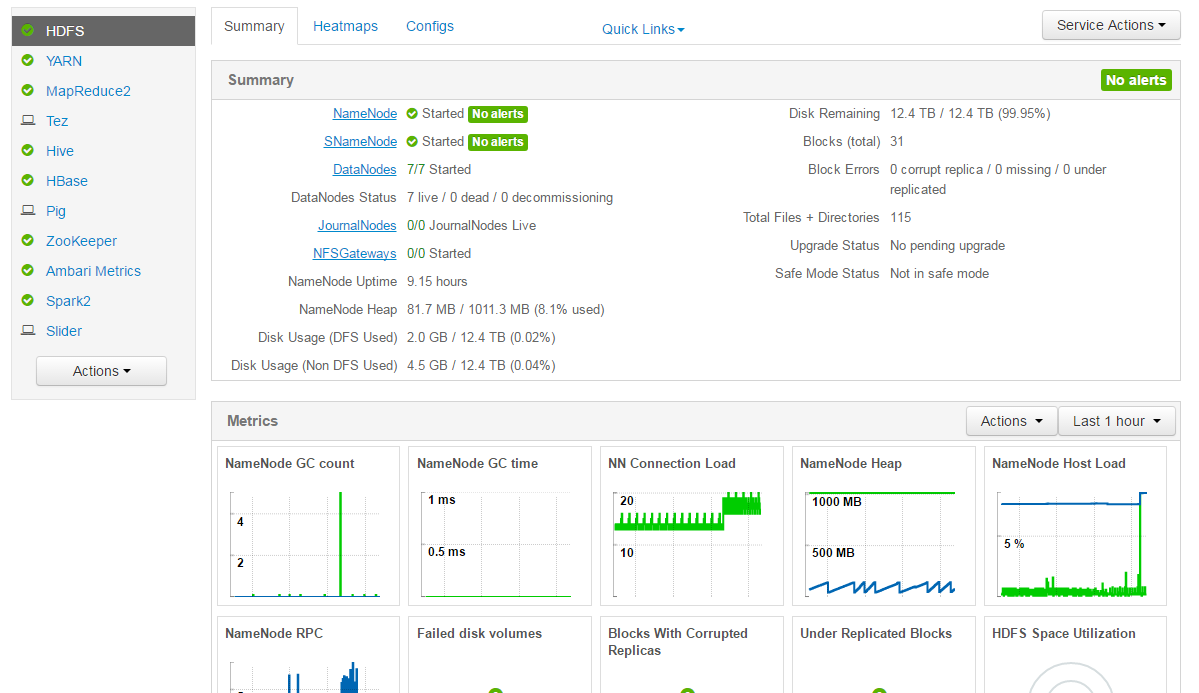This screenshot has width=1199, height=693.
Task: Click the green check icon next to YARN
Action: [x=28, y=60]
